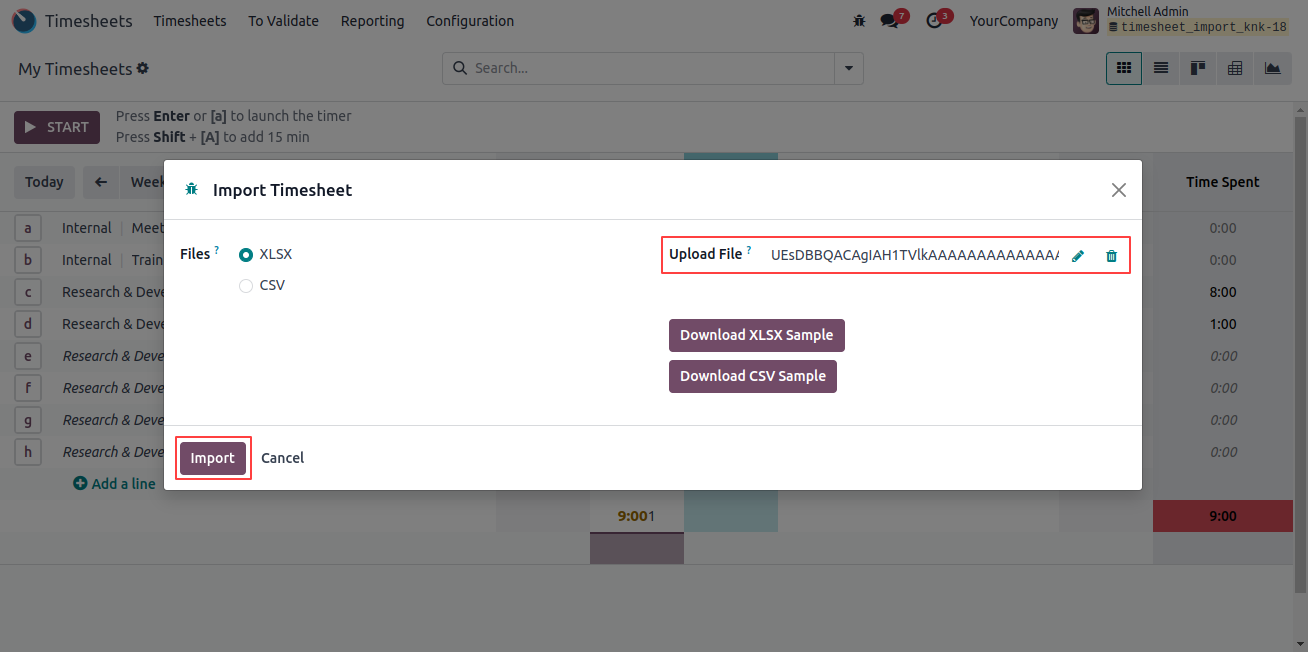Jump to Today
Screen dimensions: 1308x652
click(44, 182)
